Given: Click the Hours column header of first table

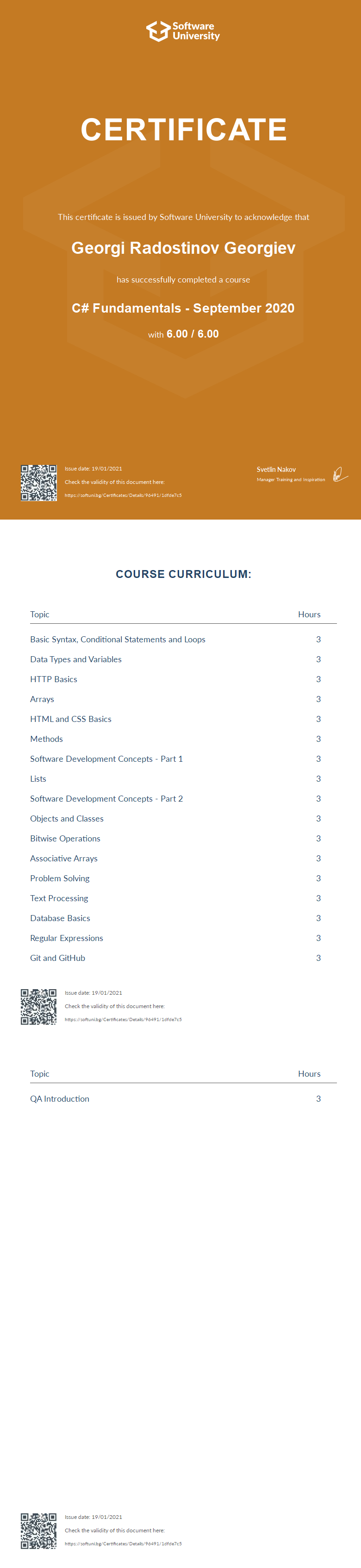Looking at the screenshot, I should [x=309, y=614].
